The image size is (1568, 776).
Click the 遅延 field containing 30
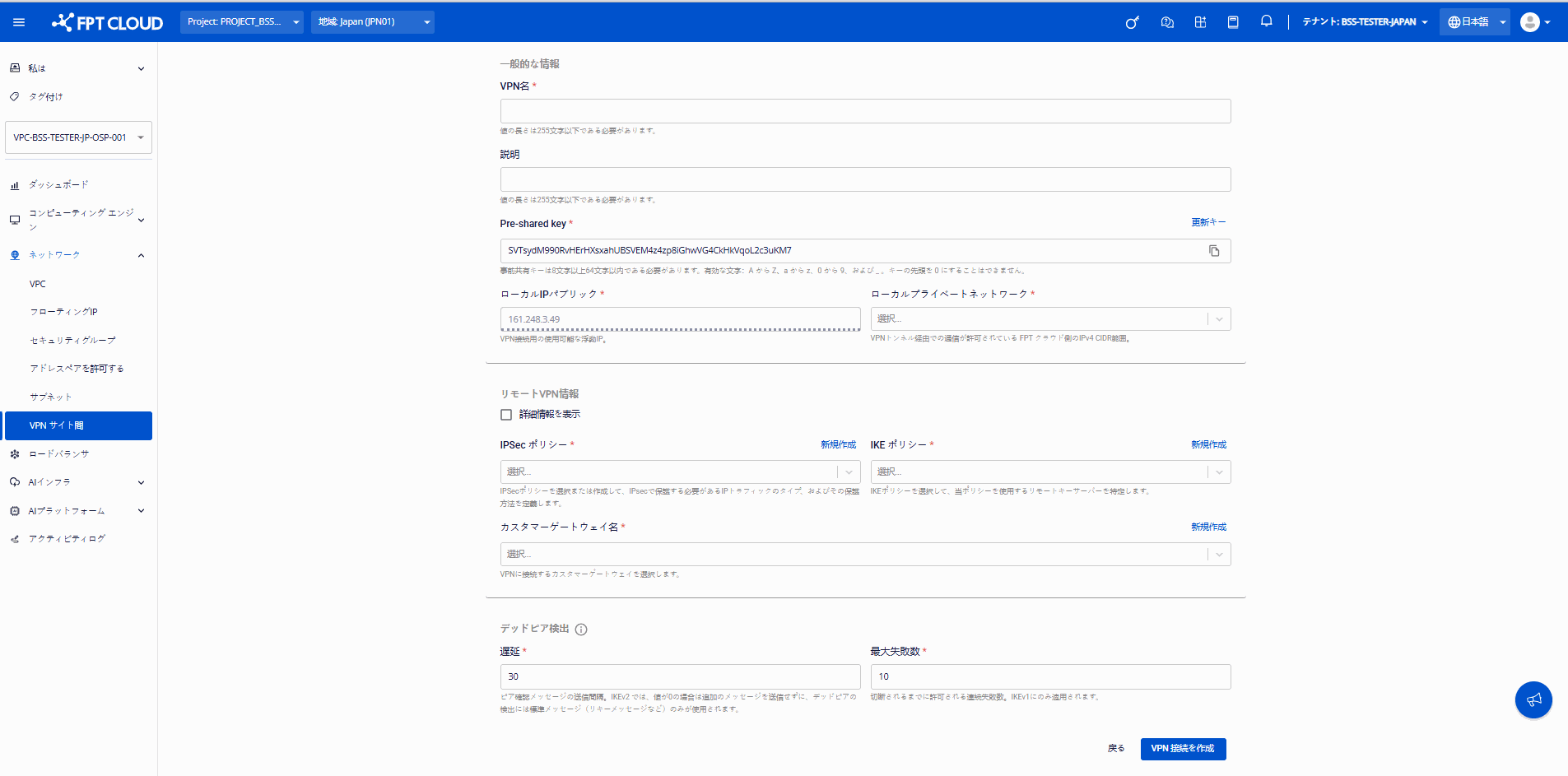tap(680, 676)
